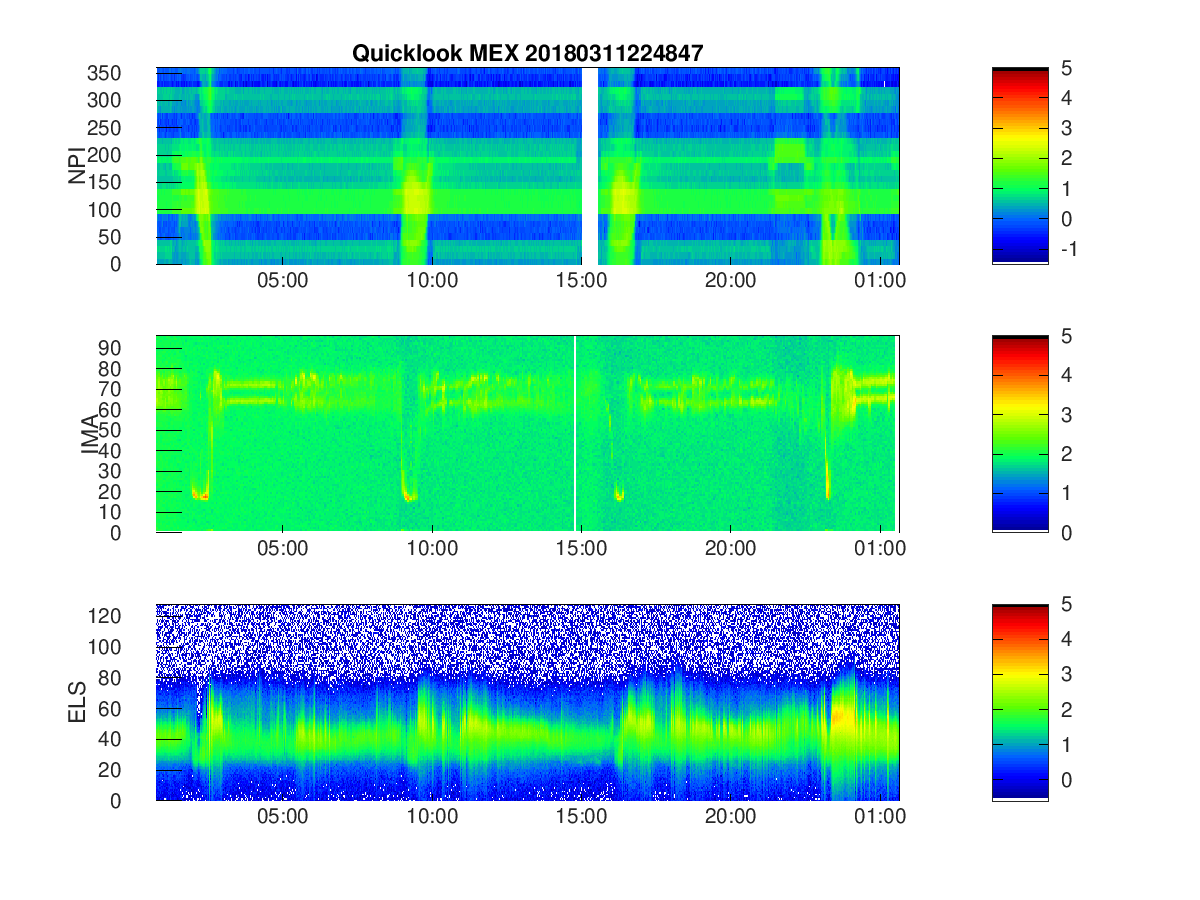Select the ELS y-axis label
The width and height of the screenshot is (1200, 900).
click(x=76, y=702)
